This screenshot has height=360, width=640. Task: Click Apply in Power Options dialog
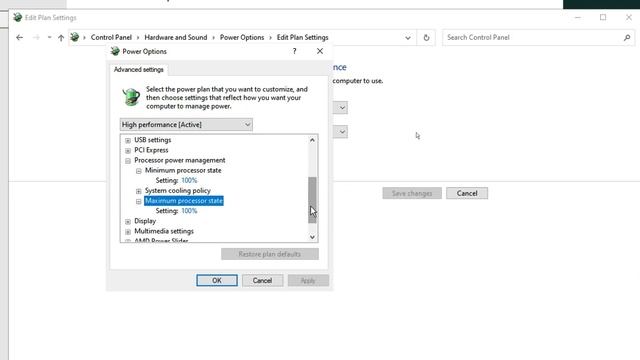(x=308, y=280)
